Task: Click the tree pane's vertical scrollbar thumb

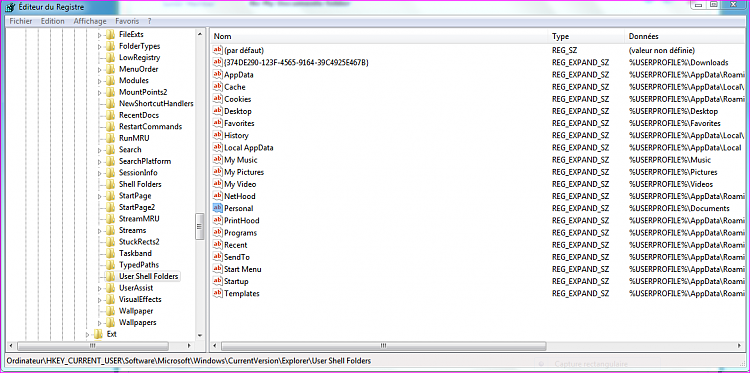Action: click(x=200, y=227)
